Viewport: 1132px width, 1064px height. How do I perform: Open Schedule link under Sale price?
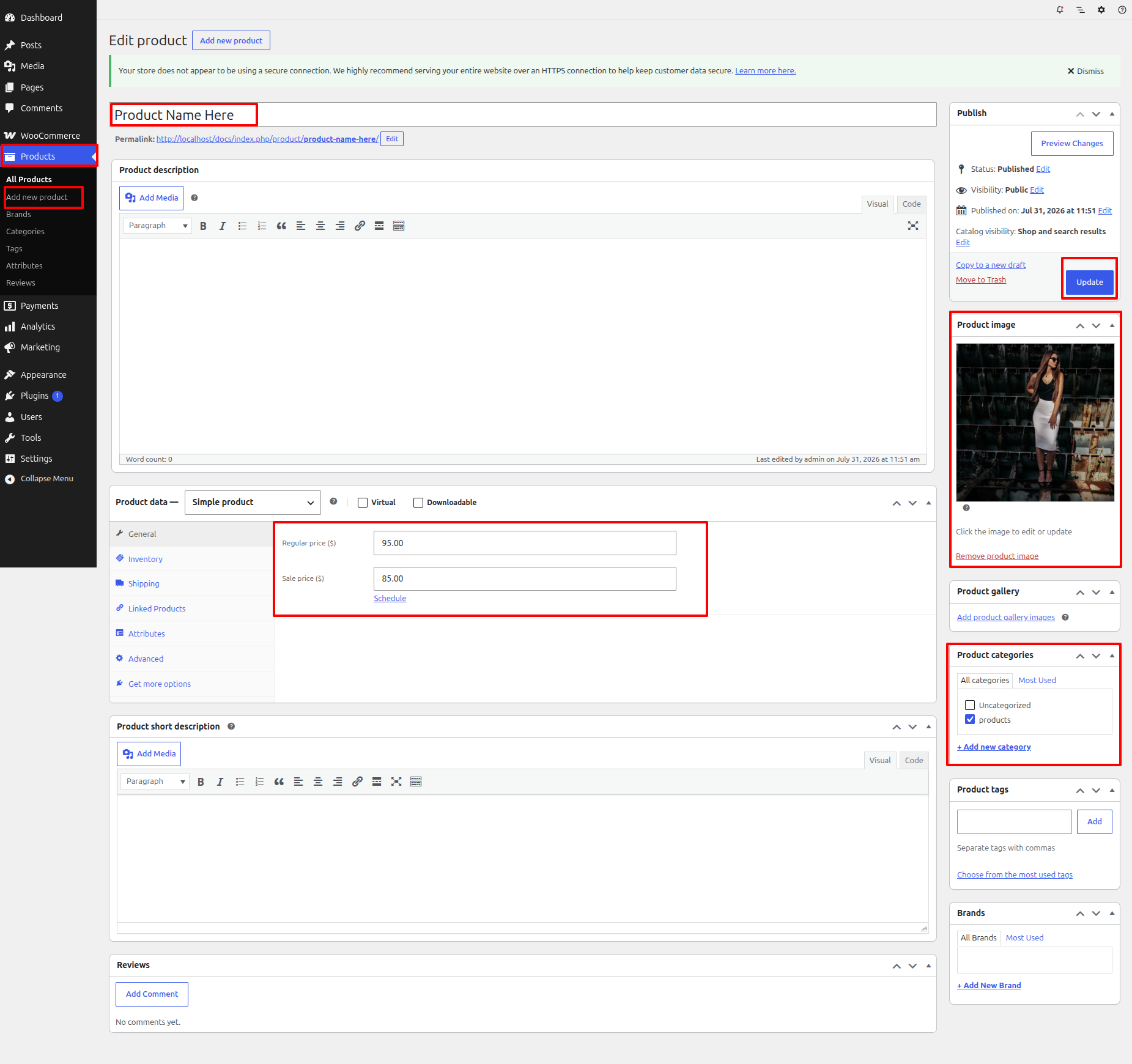390,599
